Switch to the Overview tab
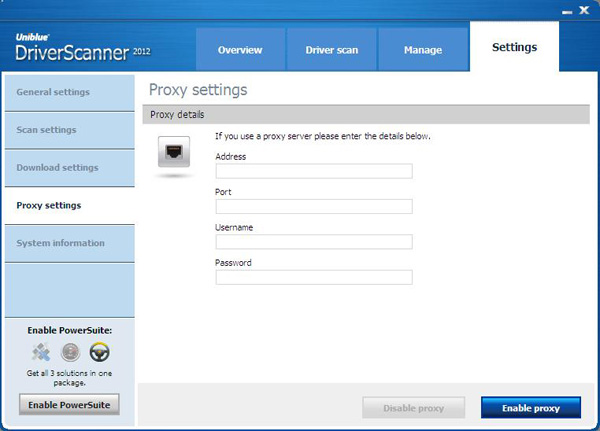 click(240, 49)
